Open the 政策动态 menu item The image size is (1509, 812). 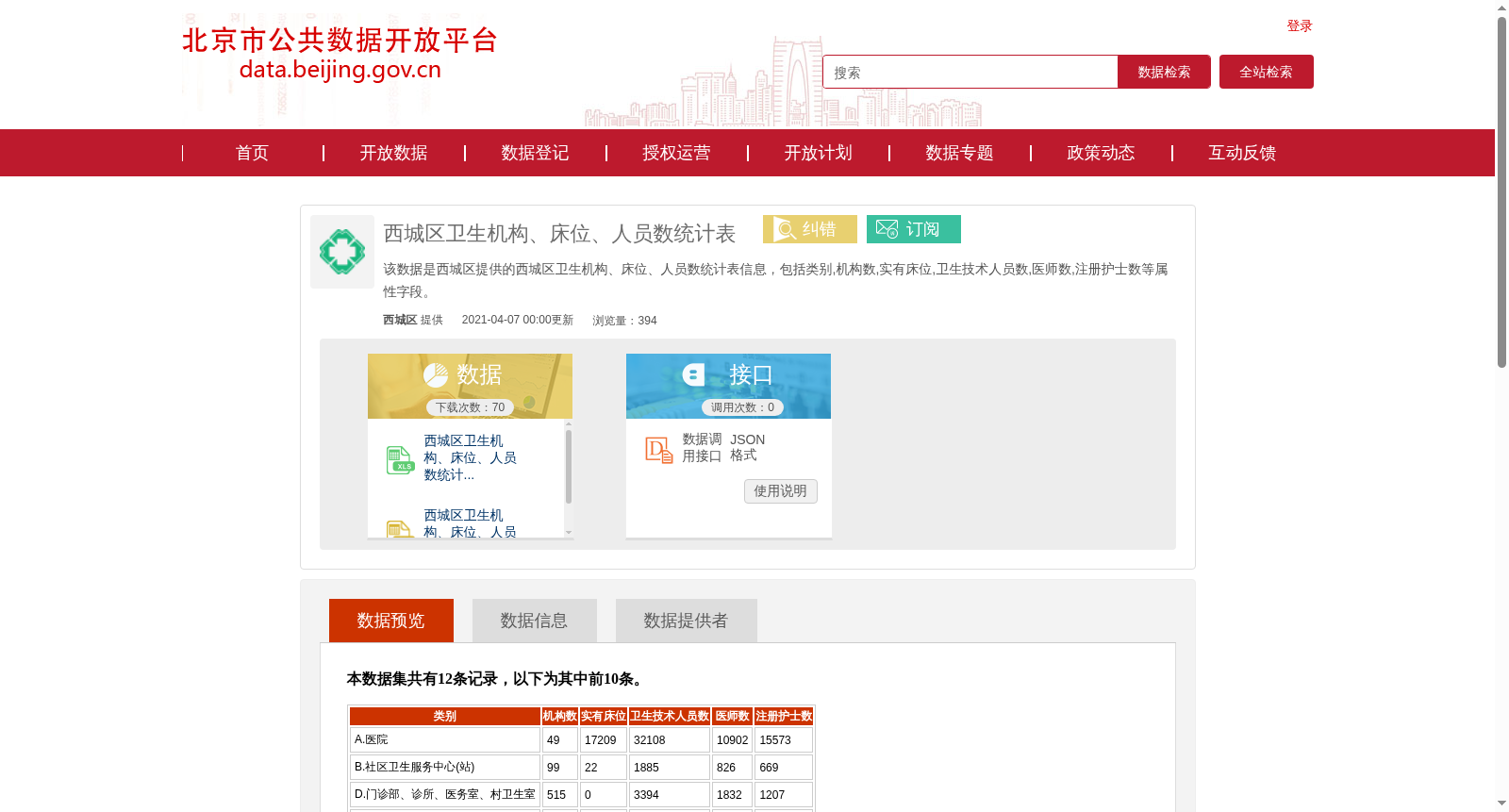pyautogui.click(x=1101, y=153)
